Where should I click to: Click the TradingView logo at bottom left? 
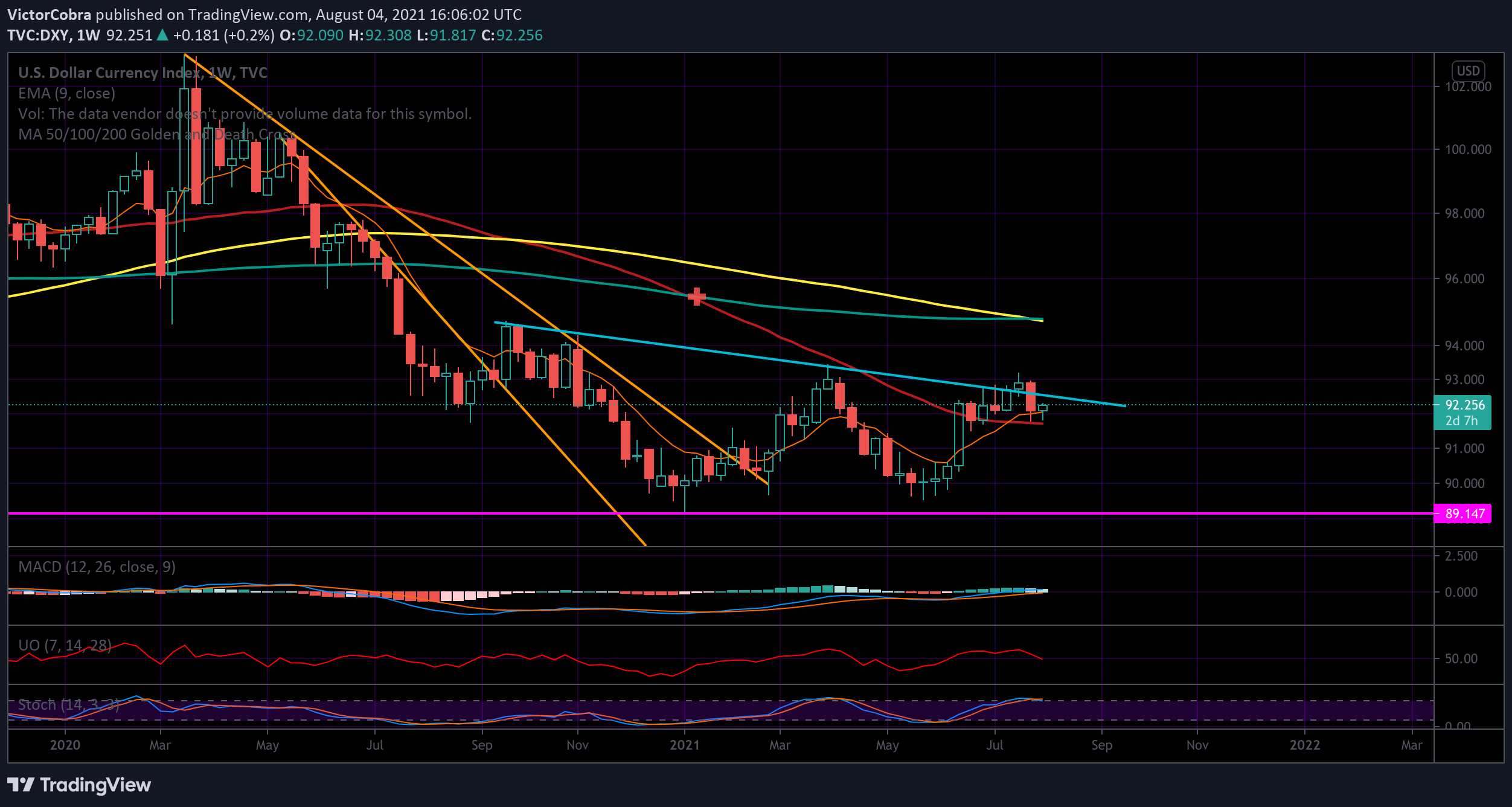point(79,785)
